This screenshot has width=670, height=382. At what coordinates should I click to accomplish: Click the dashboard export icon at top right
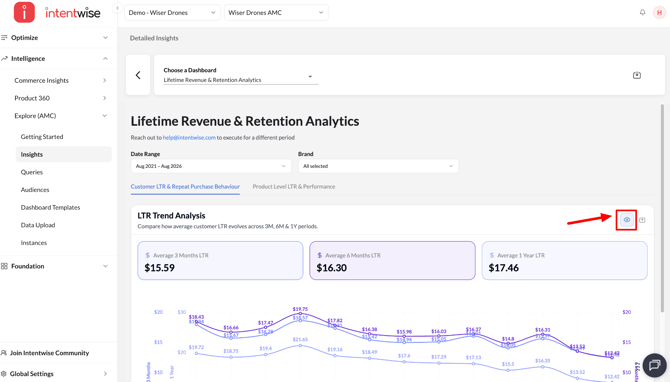pos(637,75)
